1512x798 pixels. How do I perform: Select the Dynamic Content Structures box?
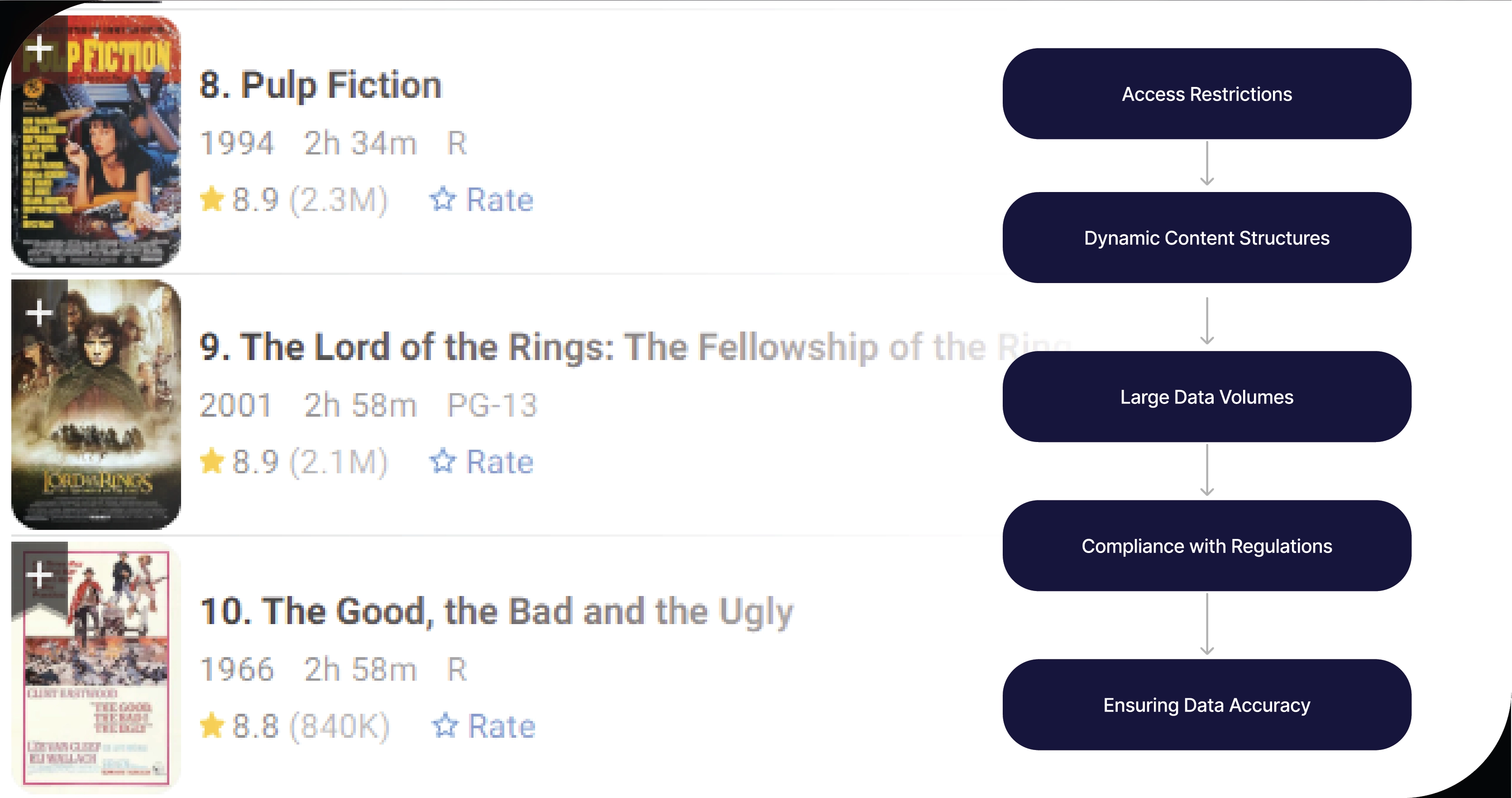click(1206, 238)
